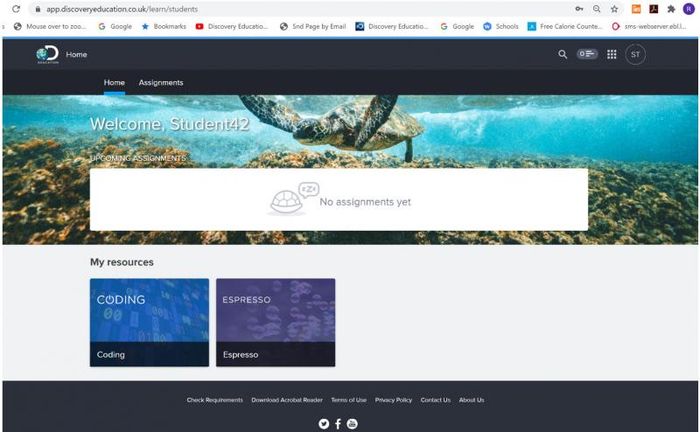Screen dimensions: 700x432
Task: Open the ST user profile avatar
Action: pyautogui.click(x=635, y=54)
